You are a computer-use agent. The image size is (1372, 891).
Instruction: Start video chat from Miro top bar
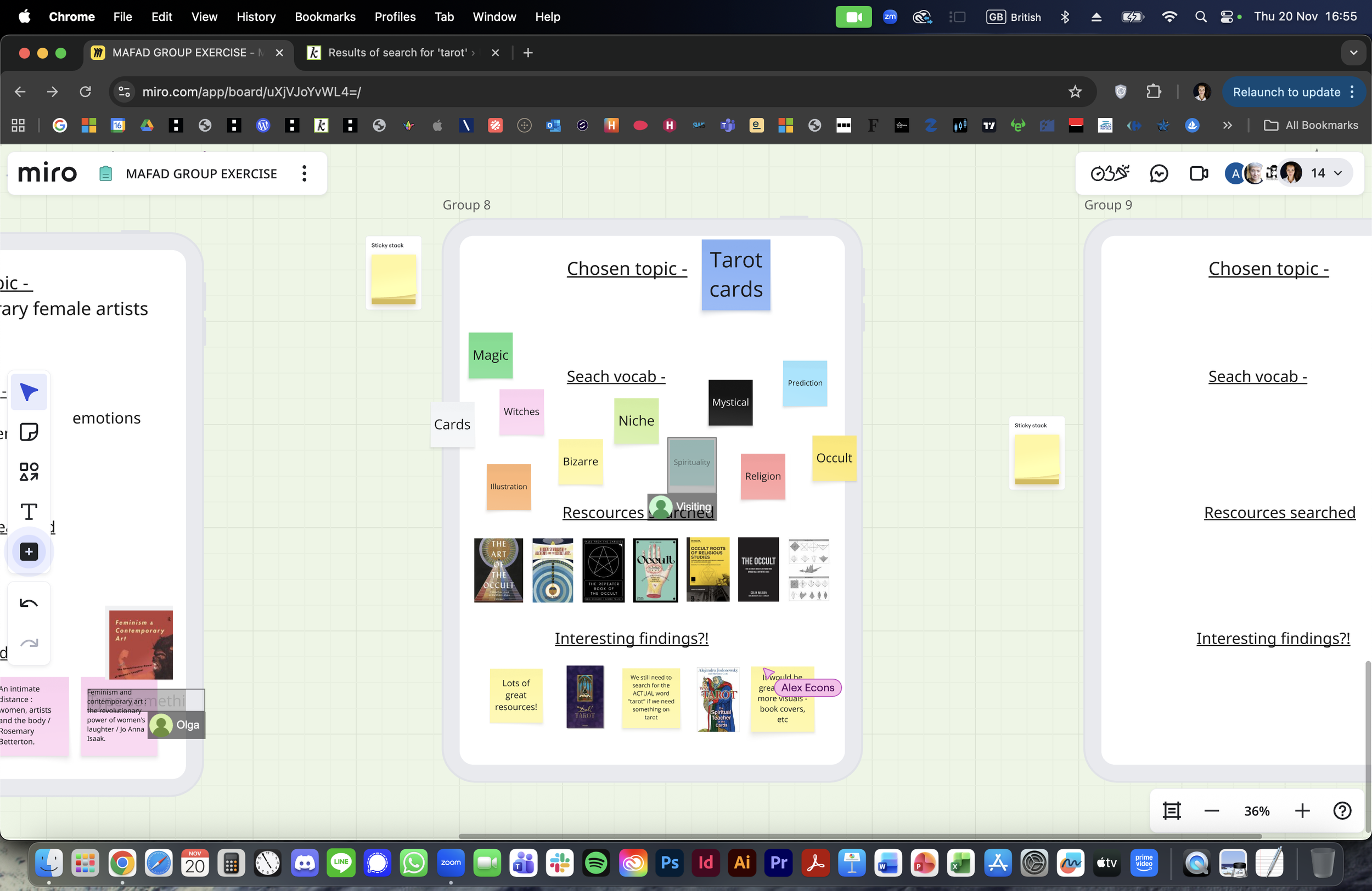pos(1199,173)
